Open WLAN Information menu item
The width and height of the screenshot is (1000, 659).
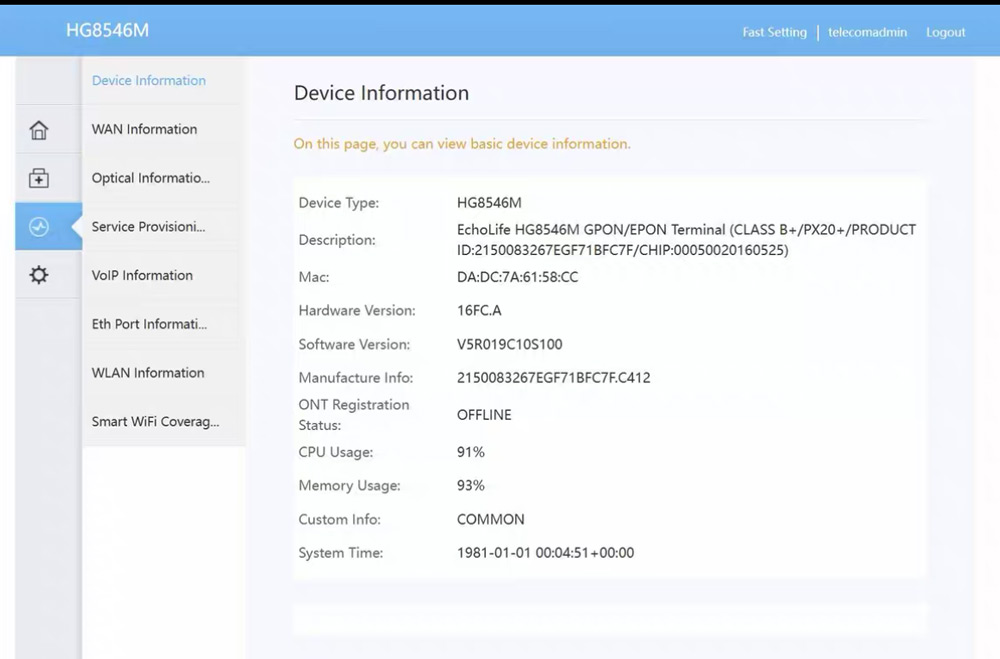point(148,373)
